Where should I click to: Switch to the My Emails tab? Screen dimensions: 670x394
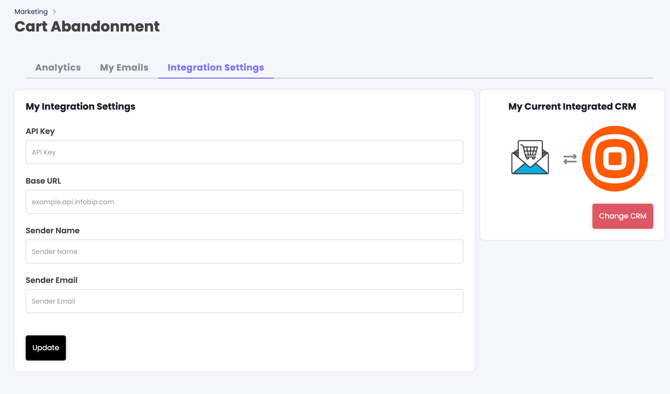pos(124,68)
